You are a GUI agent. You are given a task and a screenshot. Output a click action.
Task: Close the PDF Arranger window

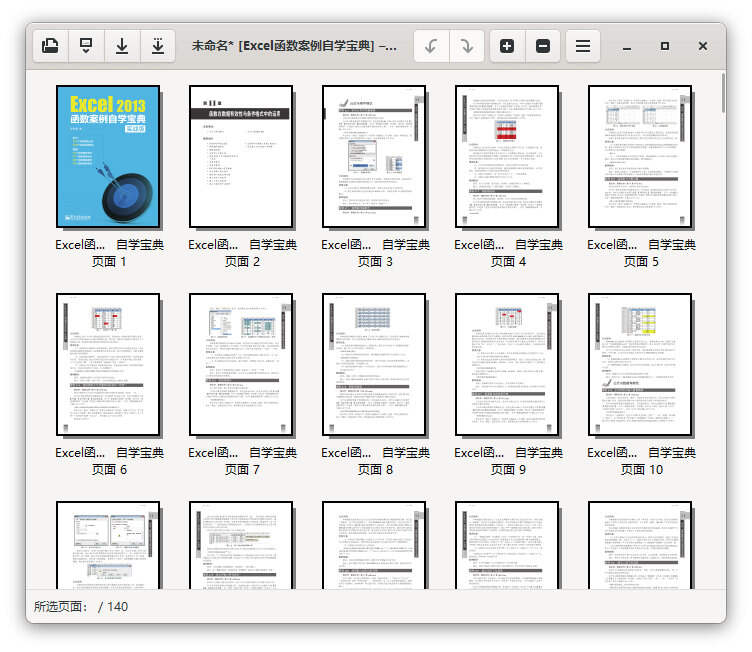pos(703,46)
